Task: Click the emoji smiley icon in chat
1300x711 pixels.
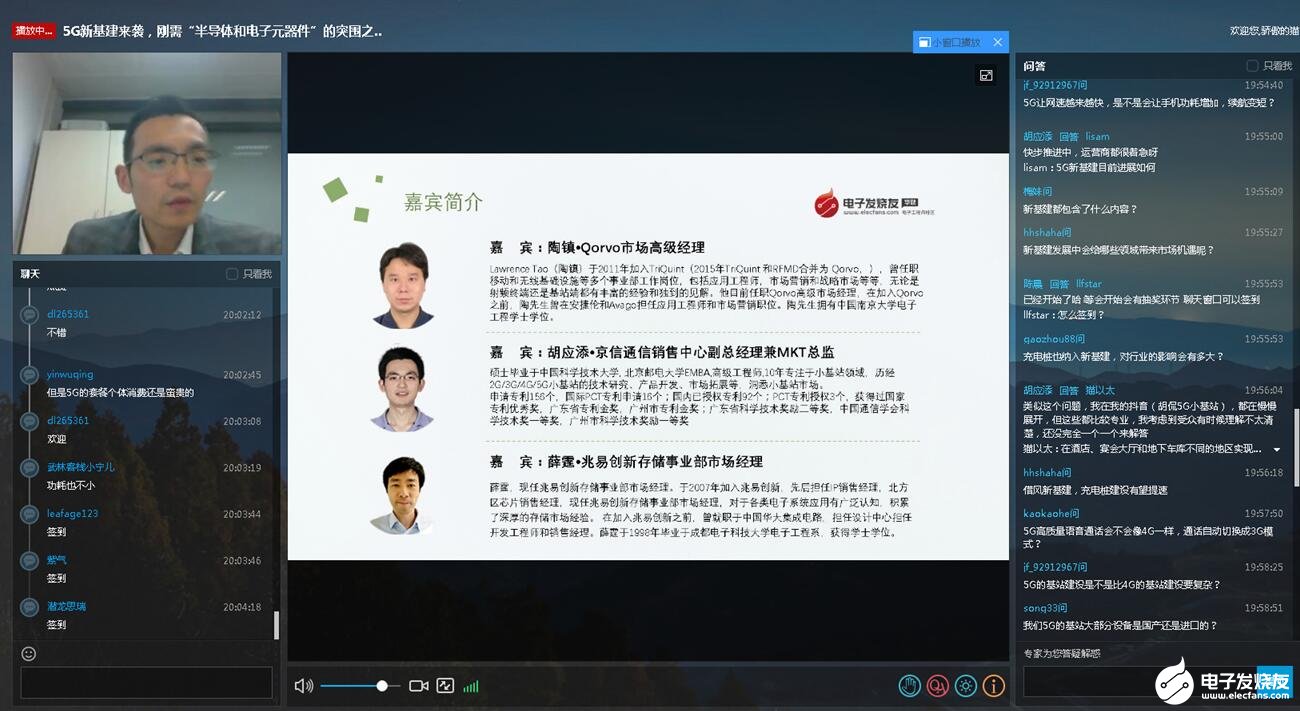Action: click(x=29, y=653)
